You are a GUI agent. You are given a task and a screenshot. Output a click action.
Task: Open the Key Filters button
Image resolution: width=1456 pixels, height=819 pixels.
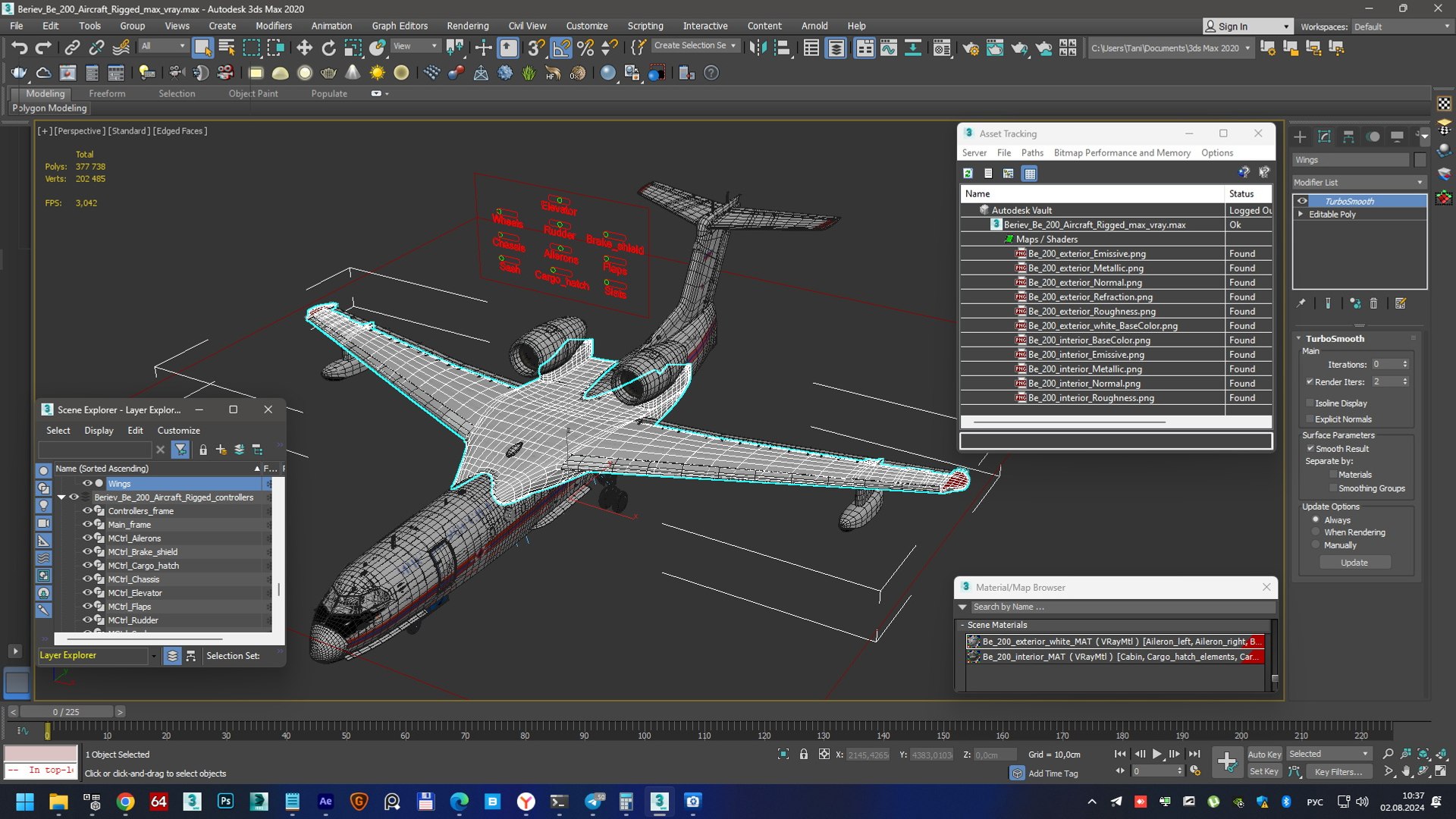[x=1338, y=771]
